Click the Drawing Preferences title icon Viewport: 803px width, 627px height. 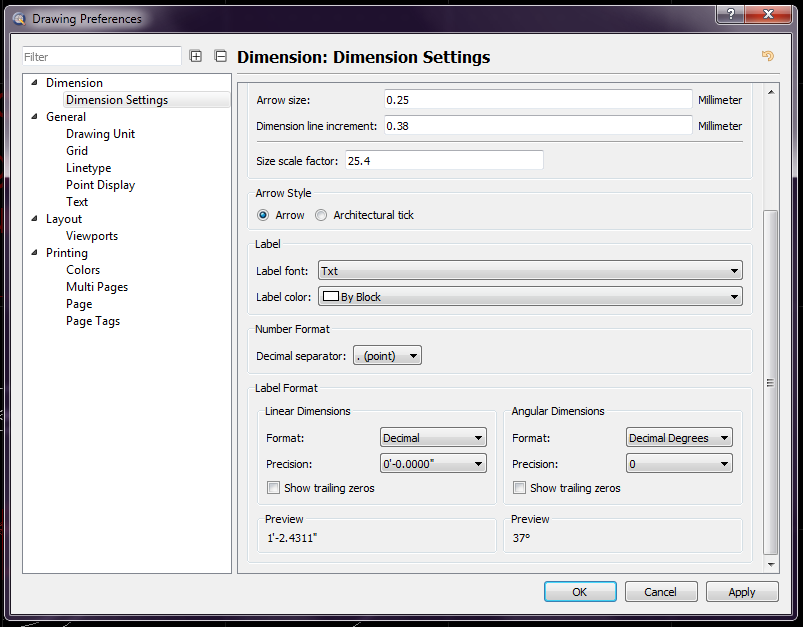[19, 19]
